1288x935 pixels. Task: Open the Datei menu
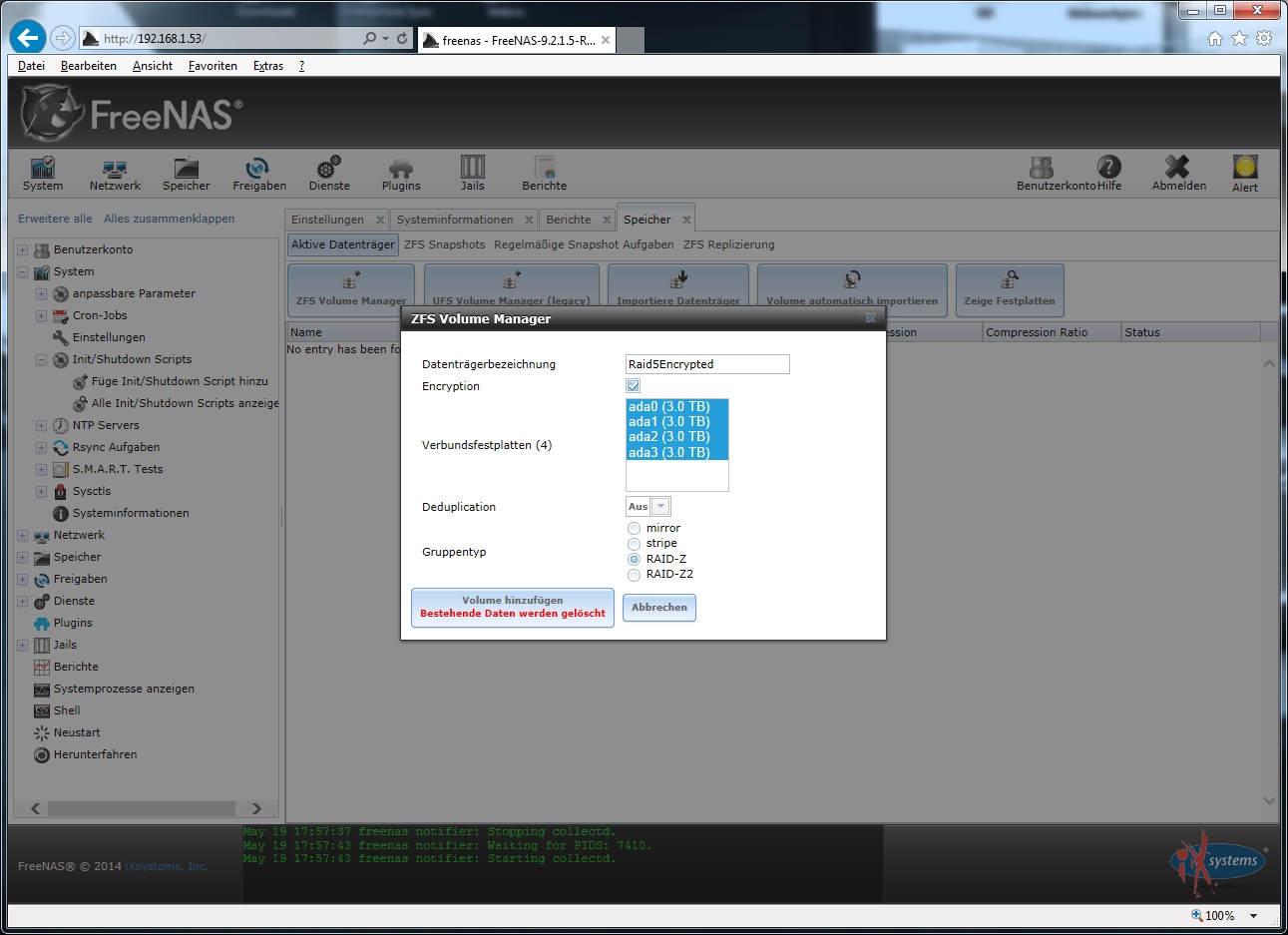[x=31, y=66]
